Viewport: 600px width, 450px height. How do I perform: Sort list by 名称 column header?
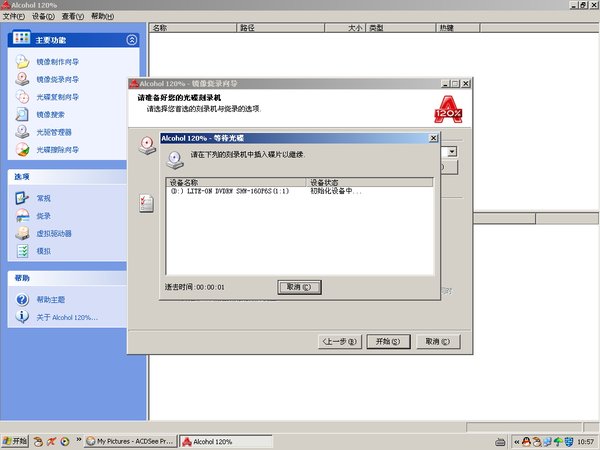click(192, 28)
